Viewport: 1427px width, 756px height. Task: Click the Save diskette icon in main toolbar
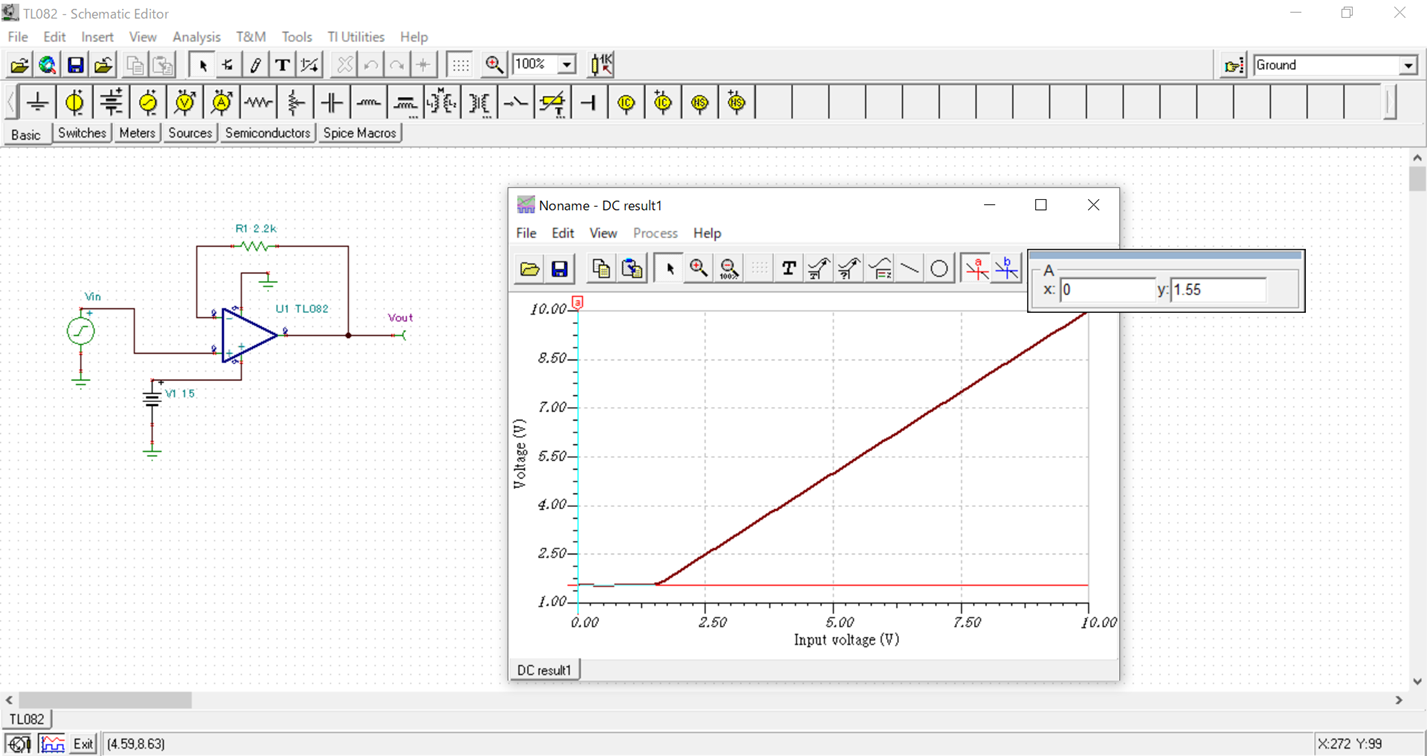tap(75, 65)
